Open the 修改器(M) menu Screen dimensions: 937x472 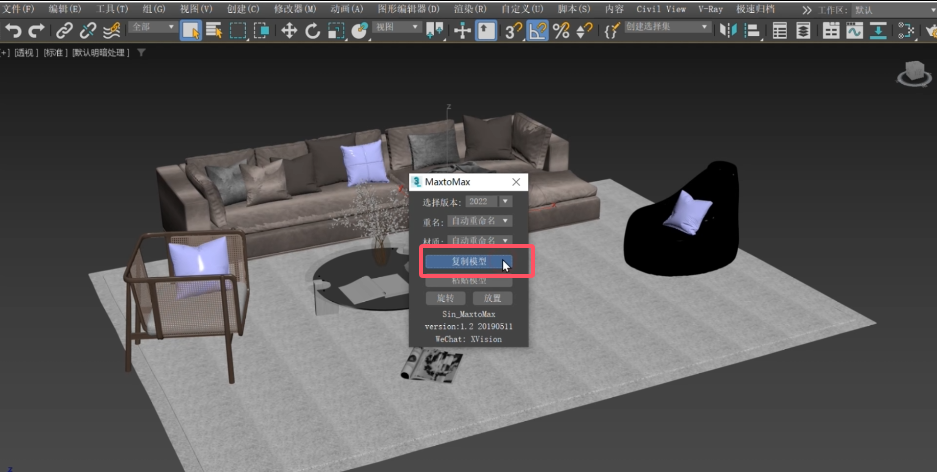click(295, 9)
